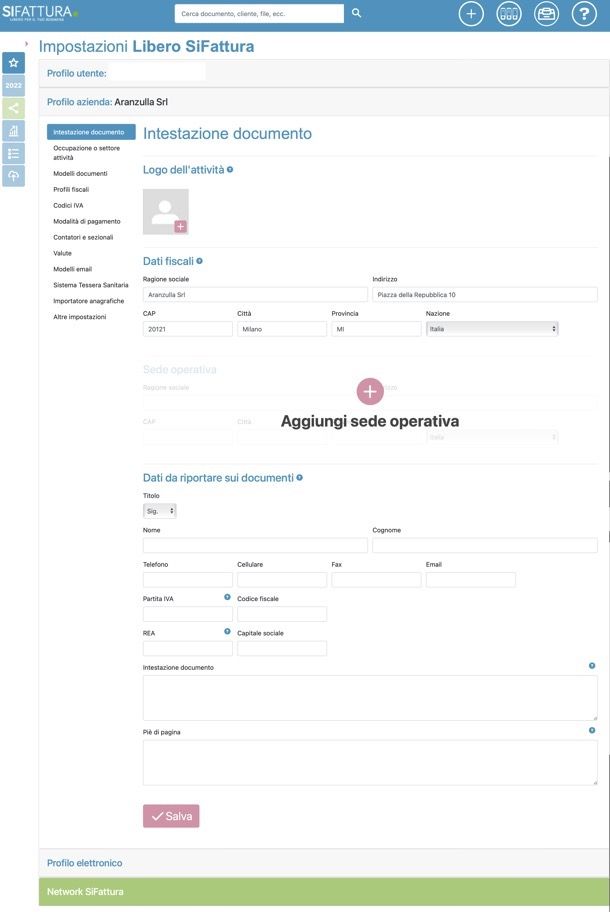Click the Partita IVA input field
610x912 pixels.
[x=187, y=614]
